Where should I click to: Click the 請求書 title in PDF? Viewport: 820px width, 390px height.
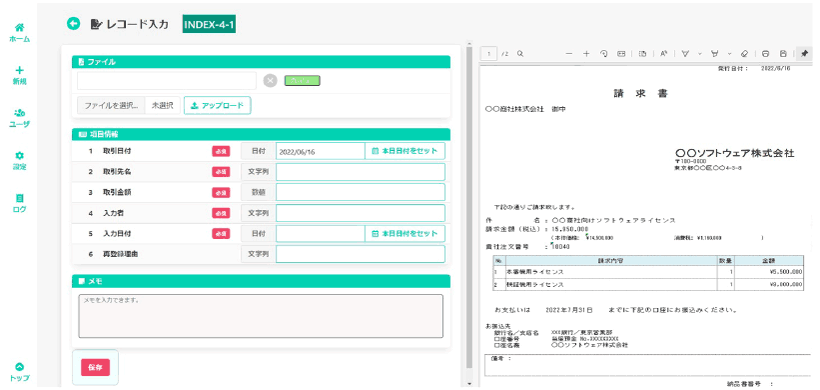pyautogui.click(x=641, y=94)
